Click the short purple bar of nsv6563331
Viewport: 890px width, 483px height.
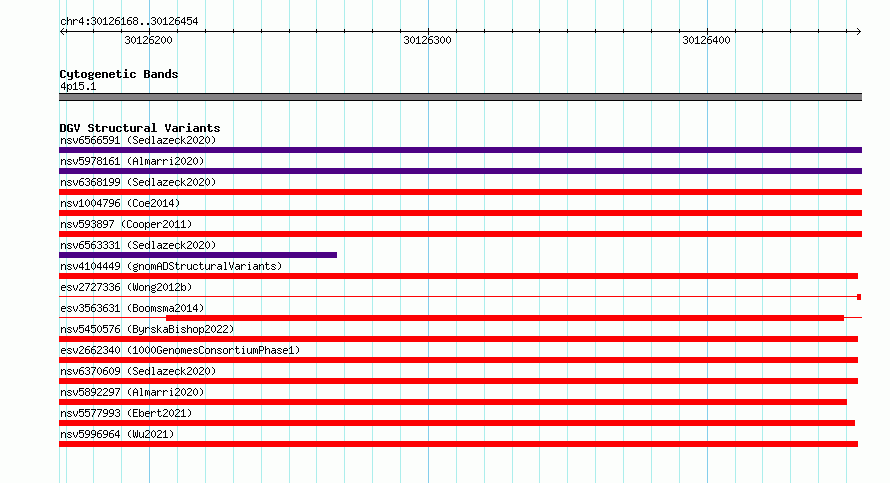point(198,255)
